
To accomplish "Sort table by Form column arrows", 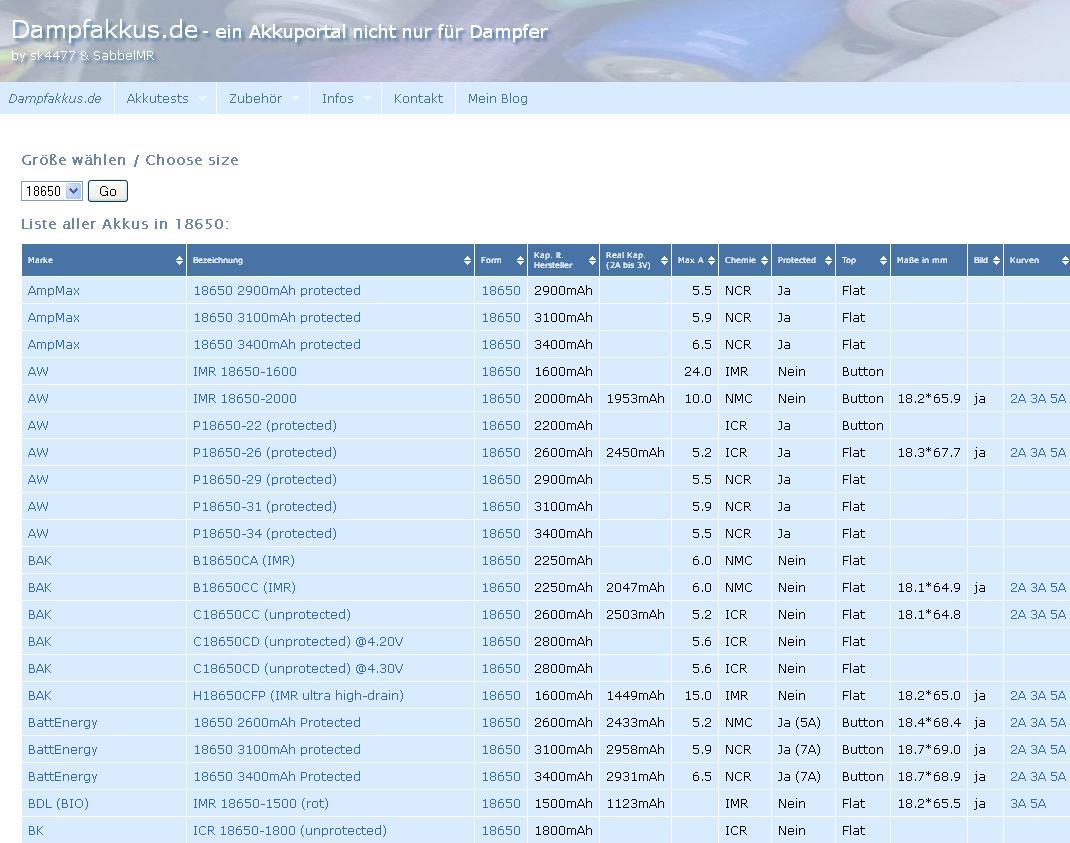I will pos(520,260).
